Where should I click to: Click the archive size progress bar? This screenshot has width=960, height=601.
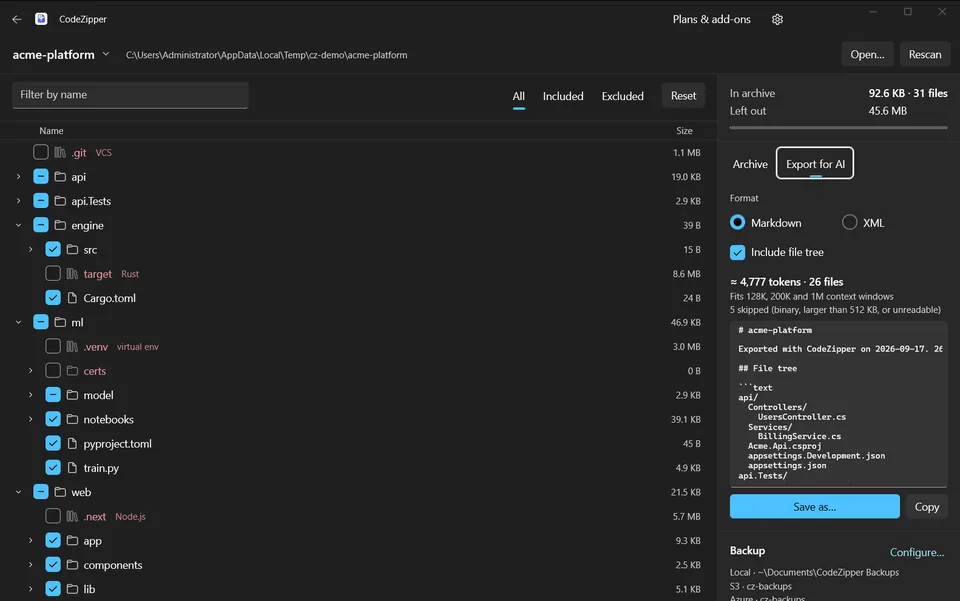[838, 128]
